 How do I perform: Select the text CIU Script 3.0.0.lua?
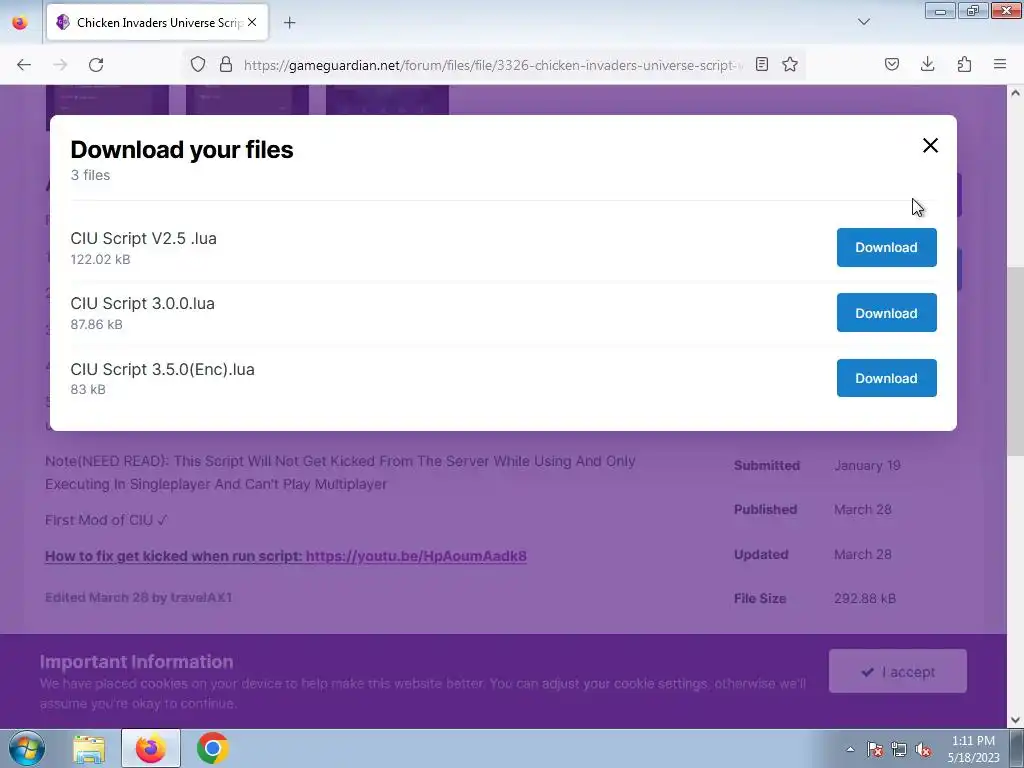[142, 304]
